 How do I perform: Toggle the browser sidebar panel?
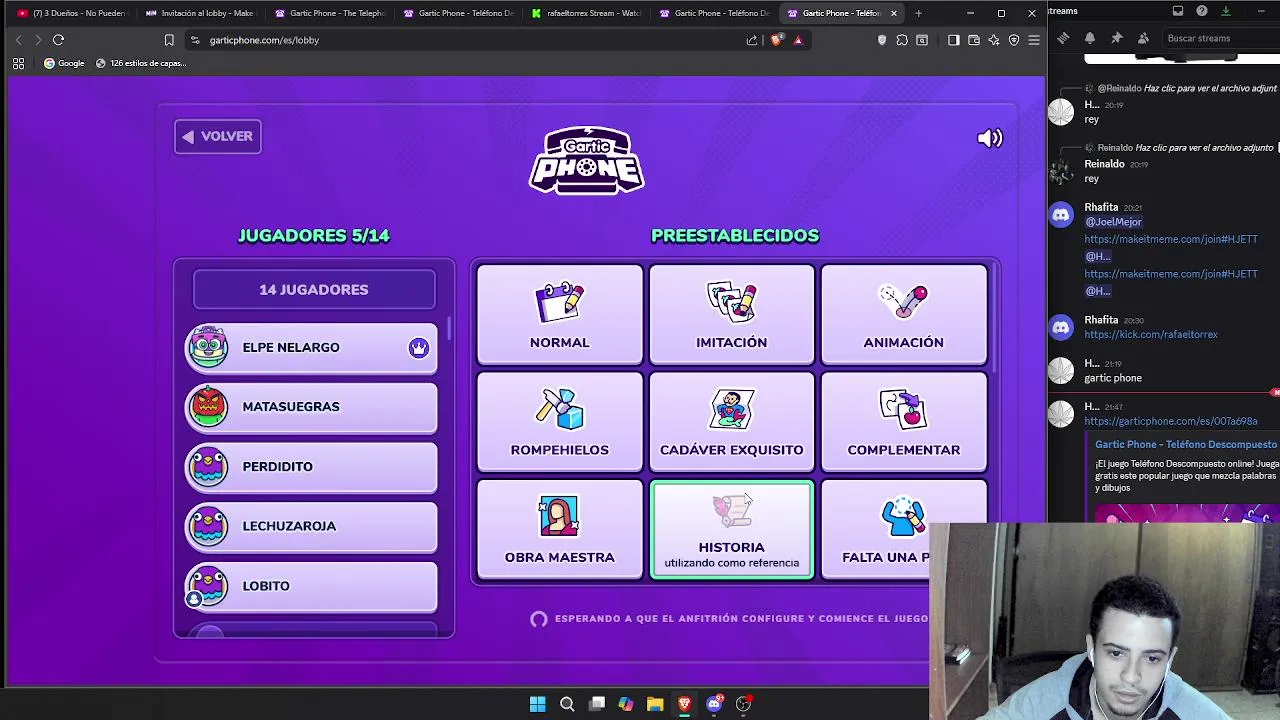click(x=953, y=40)
